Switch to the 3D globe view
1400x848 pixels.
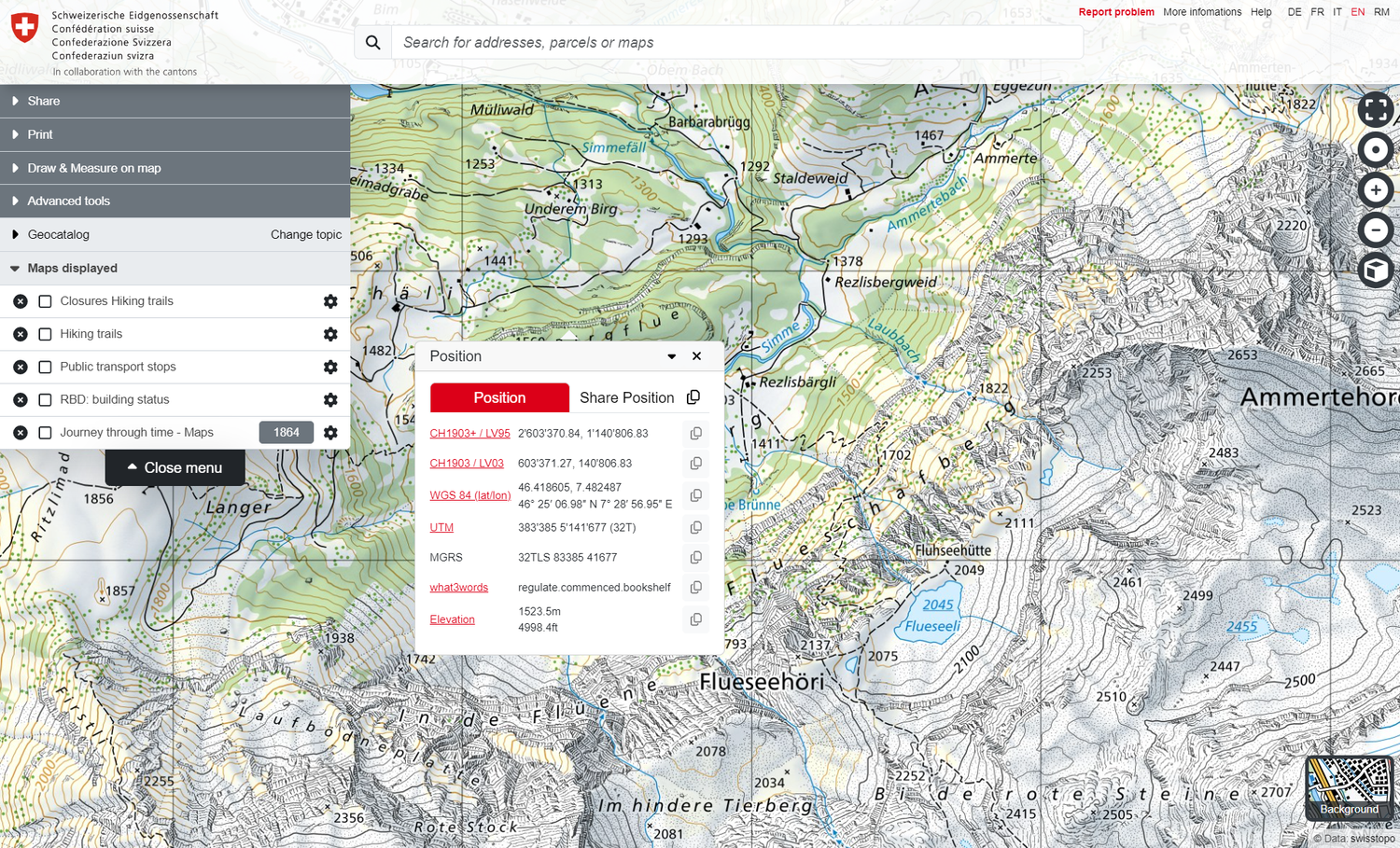pyautogui.click(x=1375, y=270)
